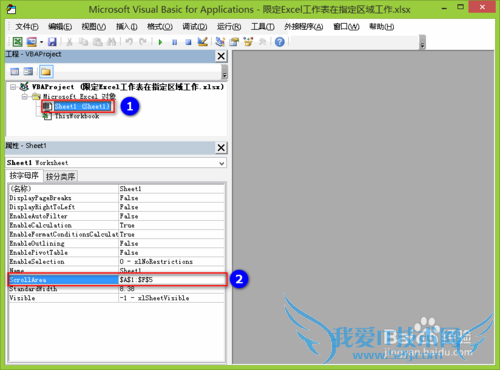Click the Insert UserForm toolbar icon
The width and height of the screenshot is (500, 370).
[32, 42]
